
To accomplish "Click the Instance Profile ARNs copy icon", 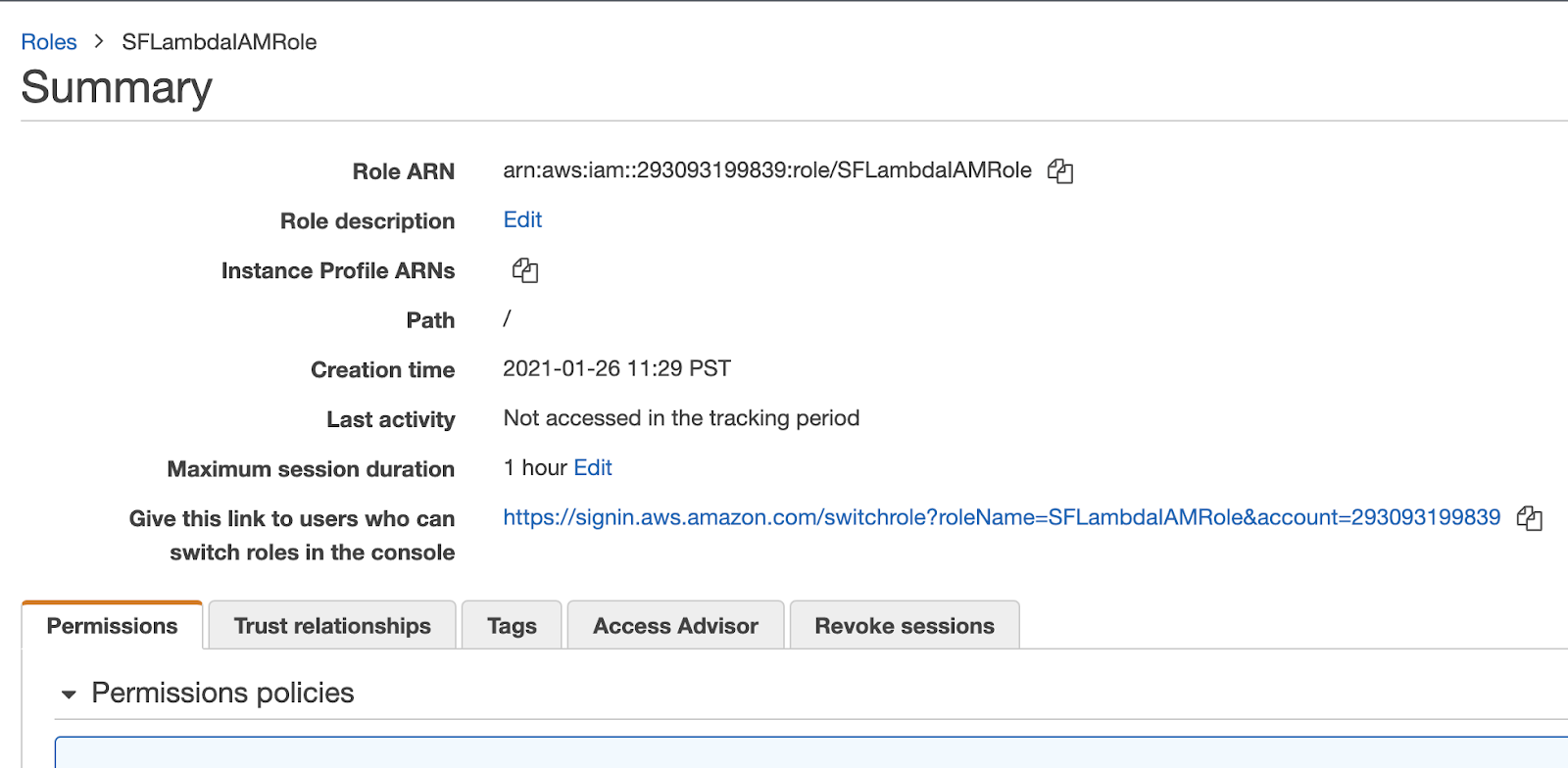I will click(525, 270).
